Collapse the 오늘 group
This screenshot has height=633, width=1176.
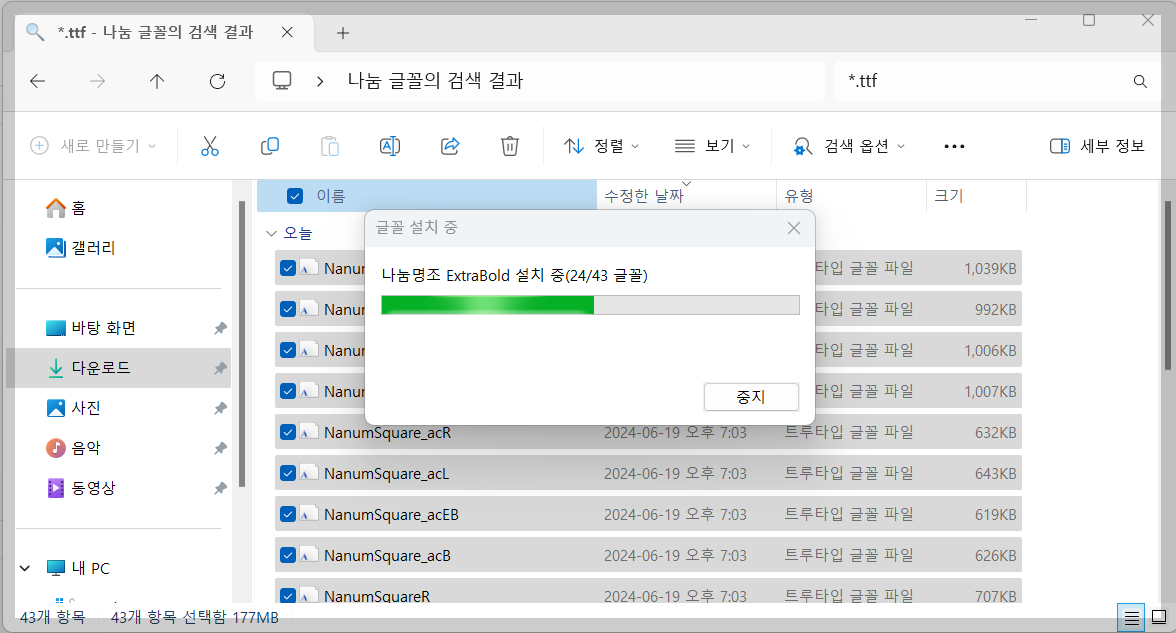(271, 232)
